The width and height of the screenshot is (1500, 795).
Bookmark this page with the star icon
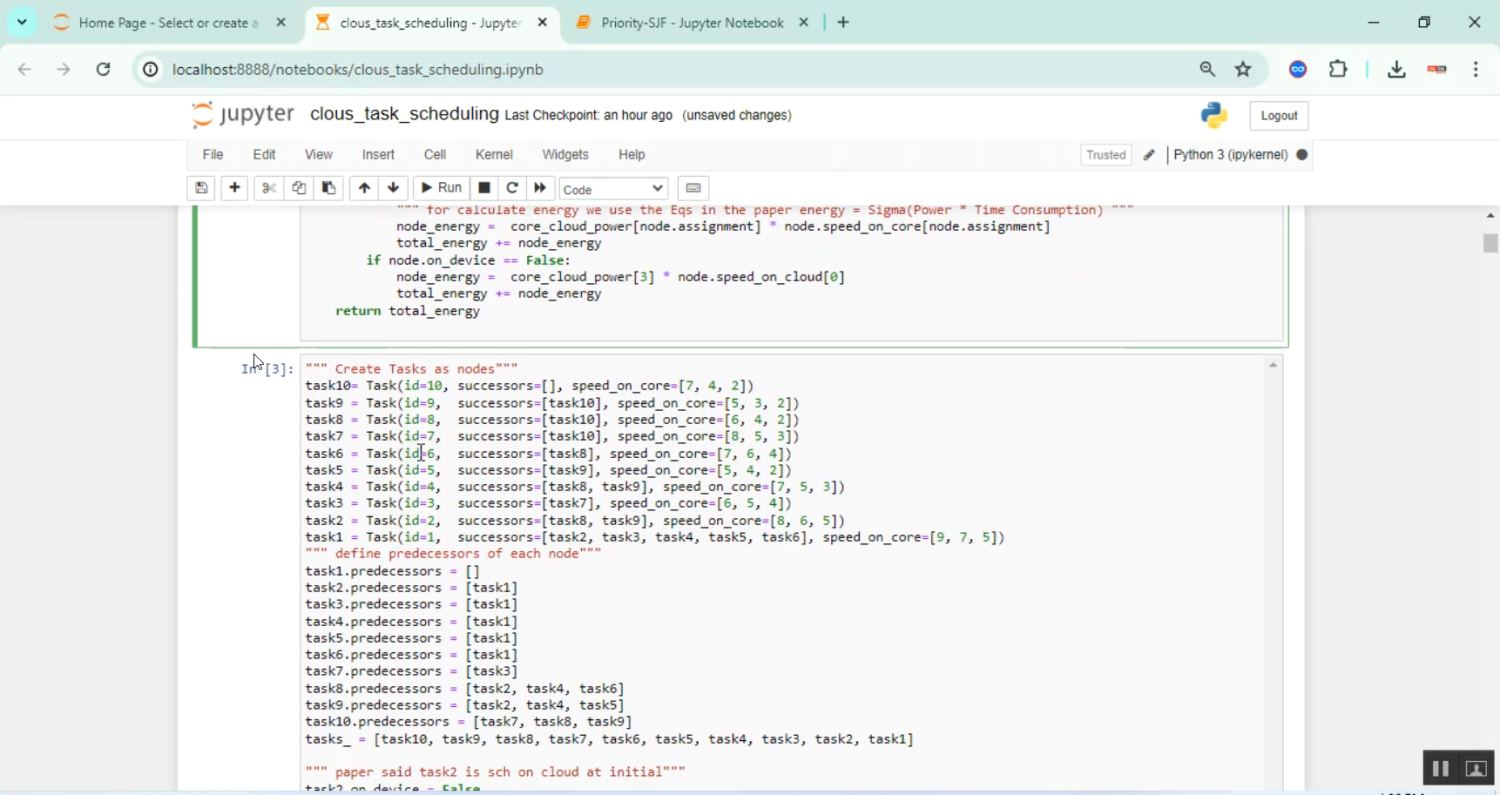pyautogui.click(x=1243, y=69)
